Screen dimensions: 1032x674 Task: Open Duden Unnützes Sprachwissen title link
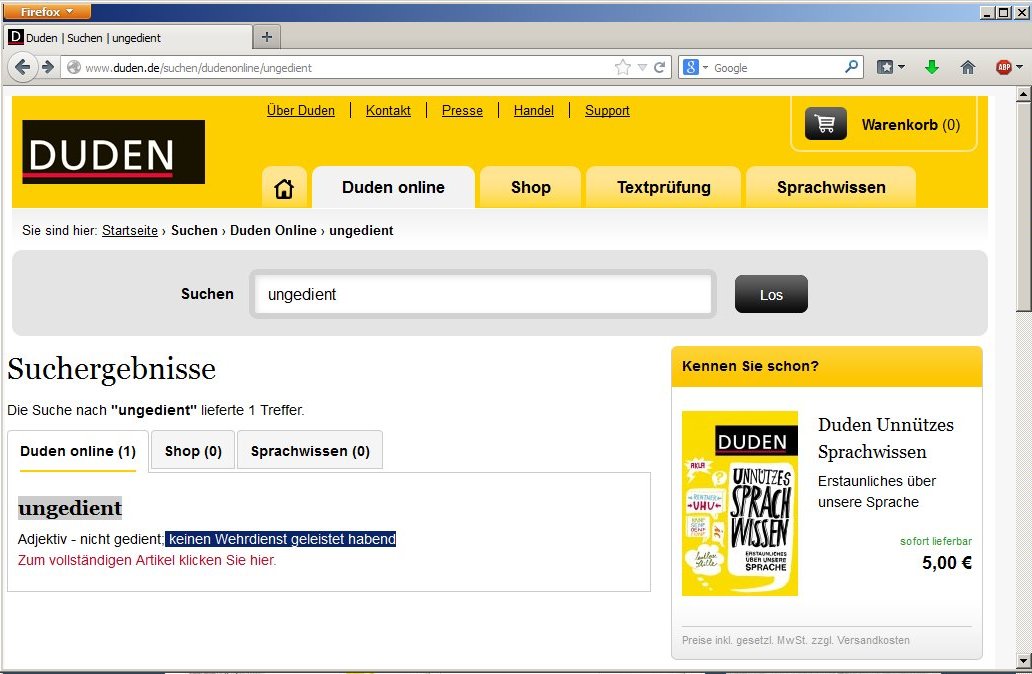[885, 438]
